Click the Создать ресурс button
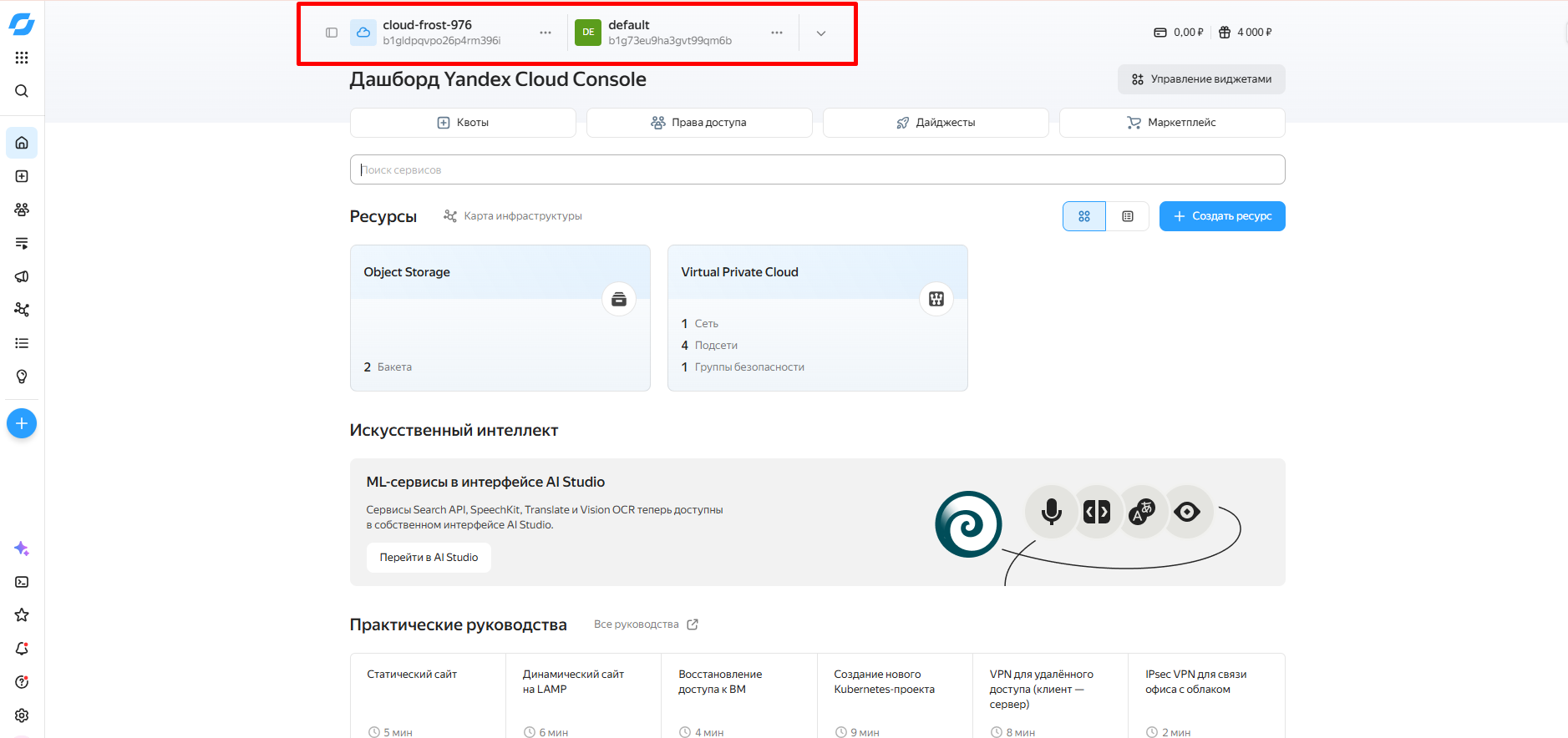1568x738 pixels. point(1222,216)
